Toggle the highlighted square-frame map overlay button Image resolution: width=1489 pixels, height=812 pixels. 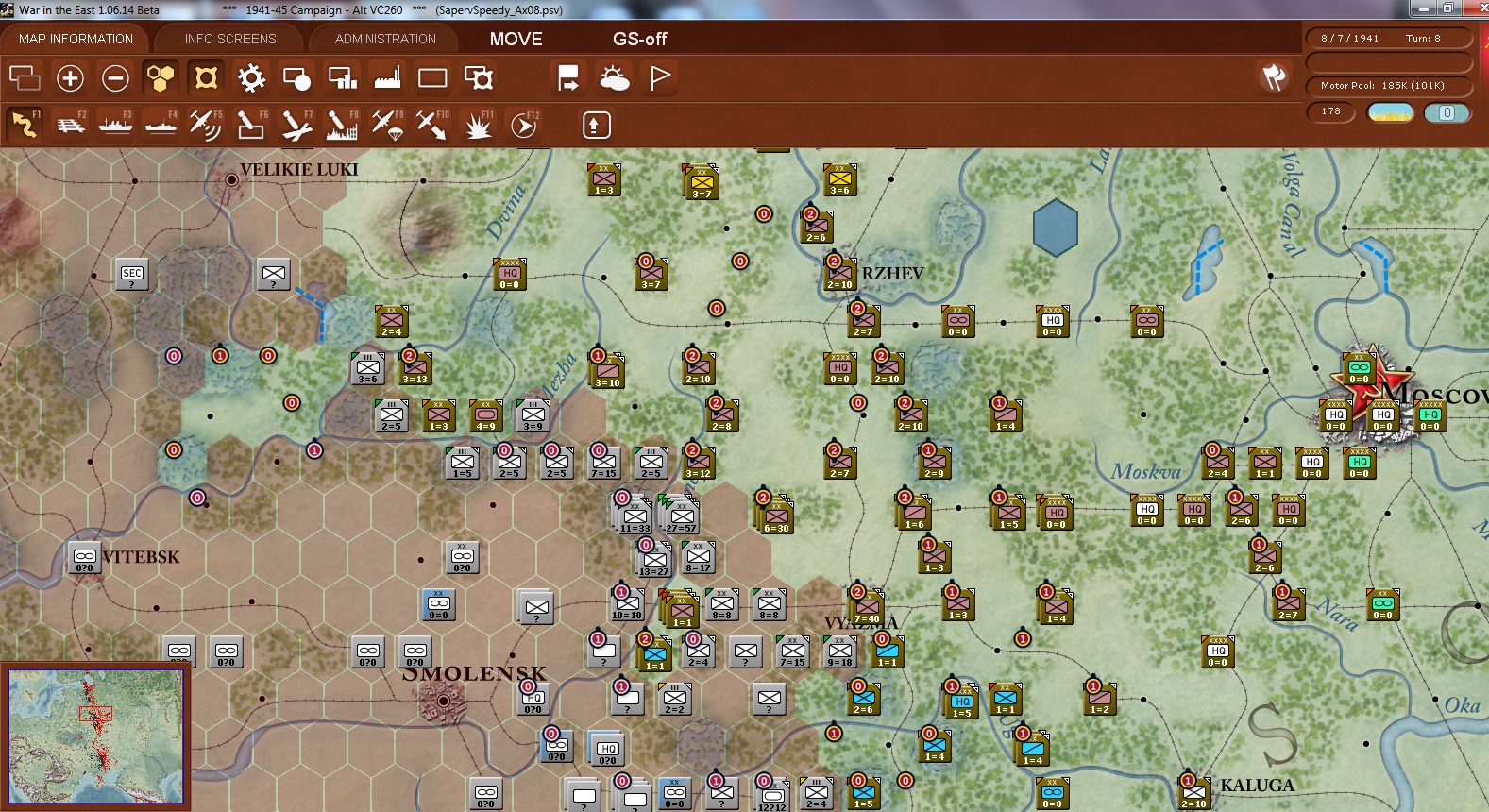pyautogui.click(x=206, y=77)
